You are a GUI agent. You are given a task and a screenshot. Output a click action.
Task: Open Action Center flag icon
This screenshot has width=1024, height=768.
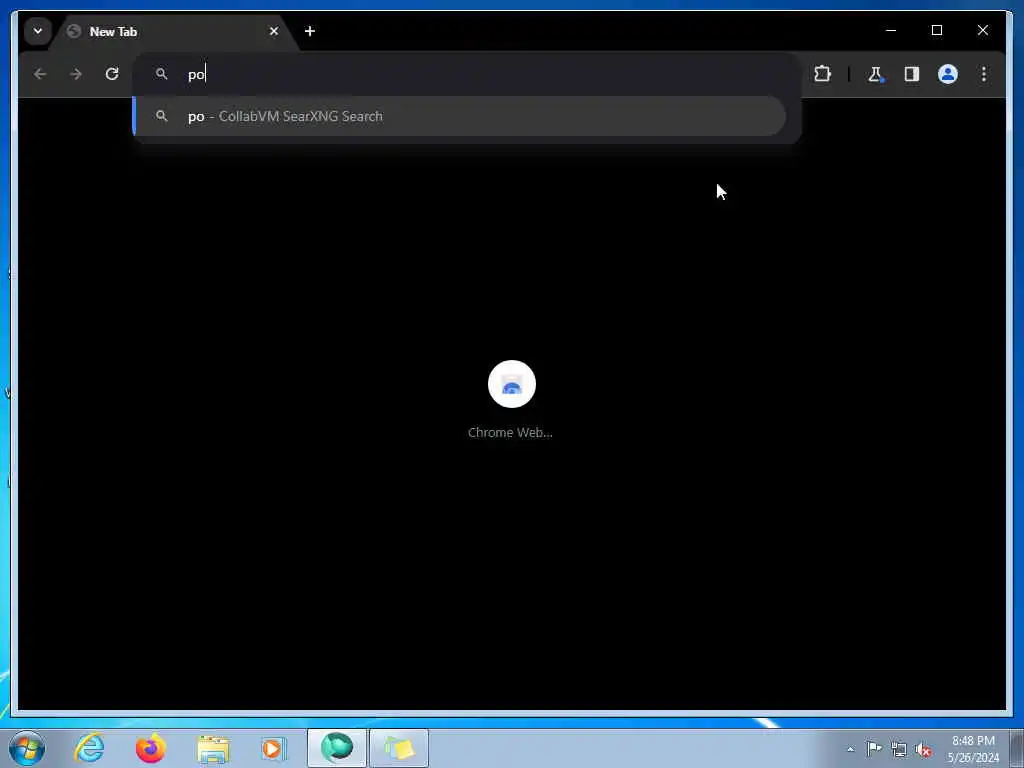(x=874, y=749)
